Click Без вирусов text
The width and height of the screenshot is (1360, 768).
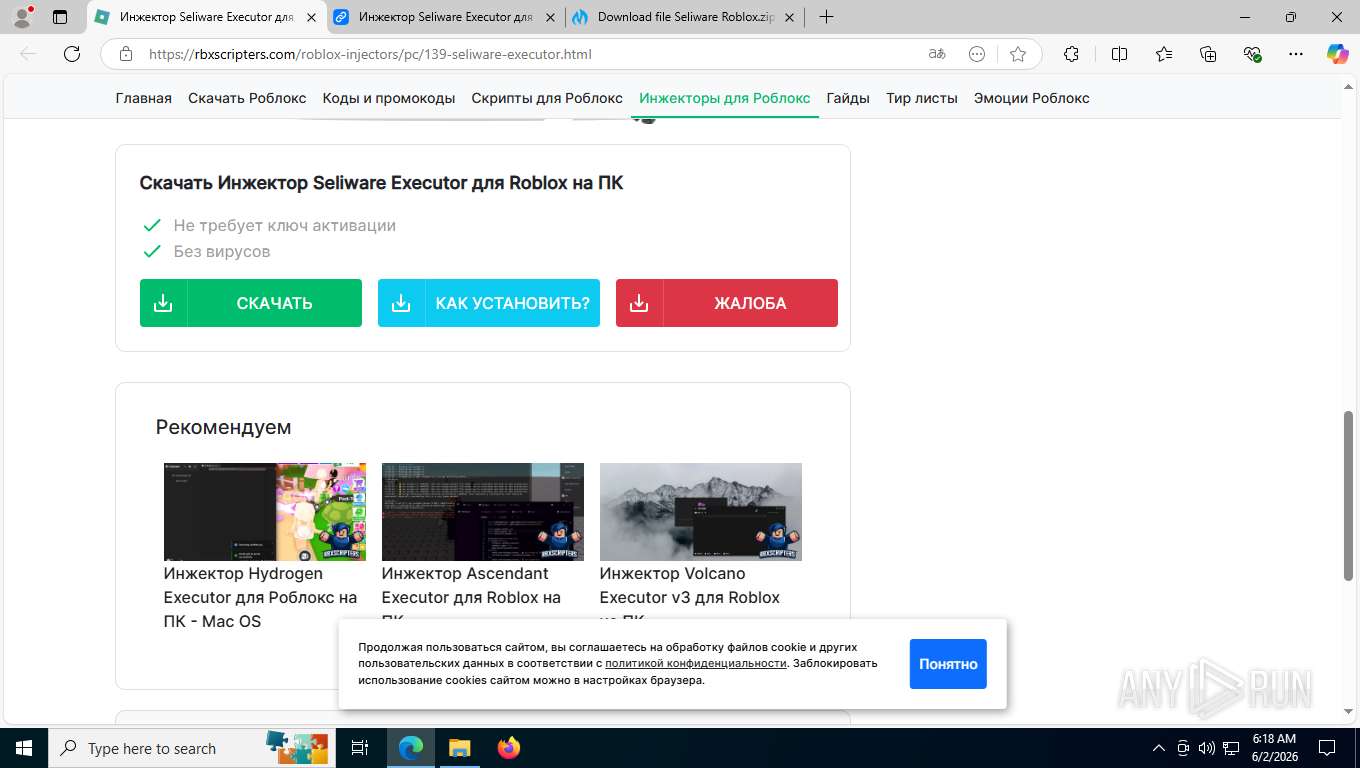[222, 251]
